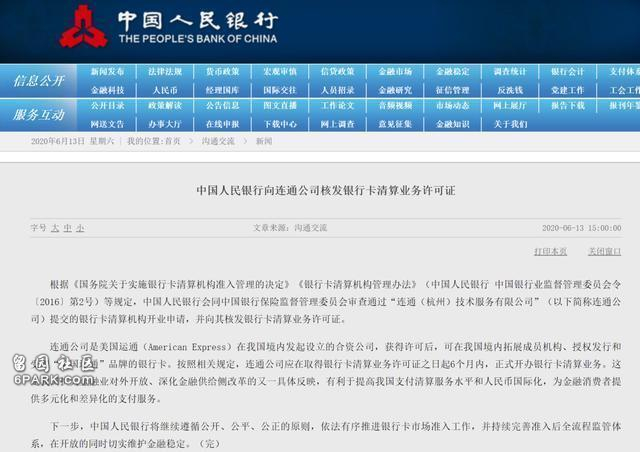Open 音频视频 under 服务互动
The height and width of the screenshot is (452, 640).
[395, 106]
